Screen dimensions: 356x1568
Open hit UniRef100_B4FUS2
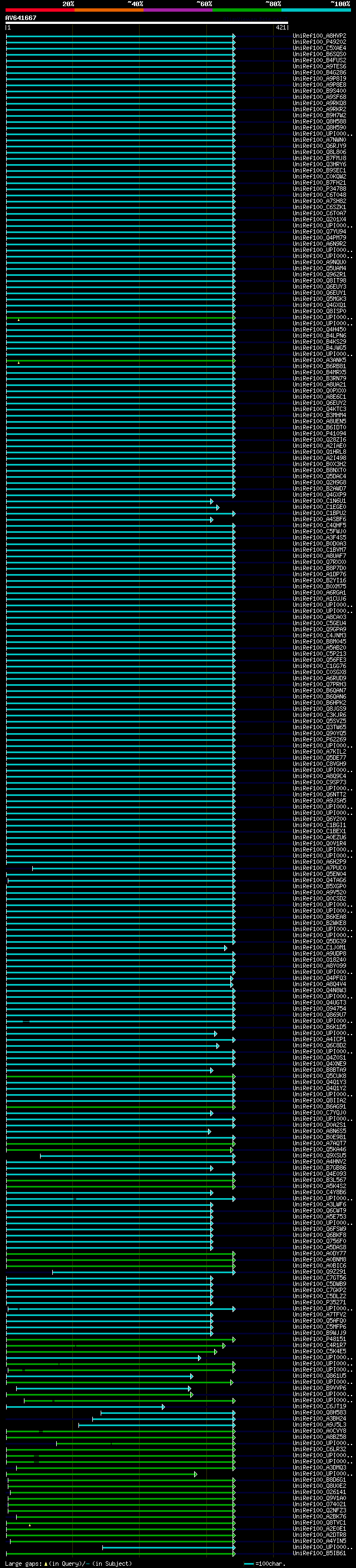coord(319,60)
